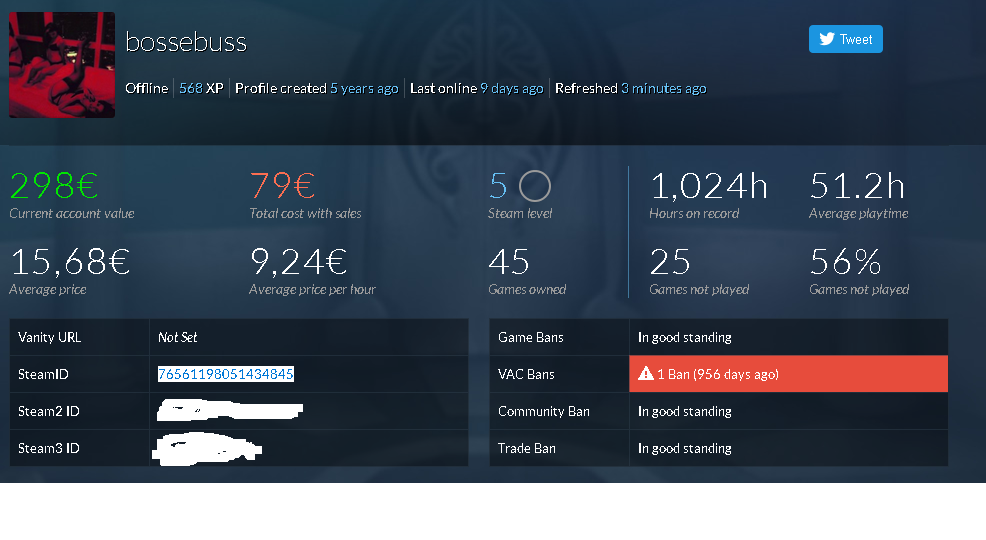Click the VAC Bans row label
This screenshot has height=540, width=986.
click(526, 374)
